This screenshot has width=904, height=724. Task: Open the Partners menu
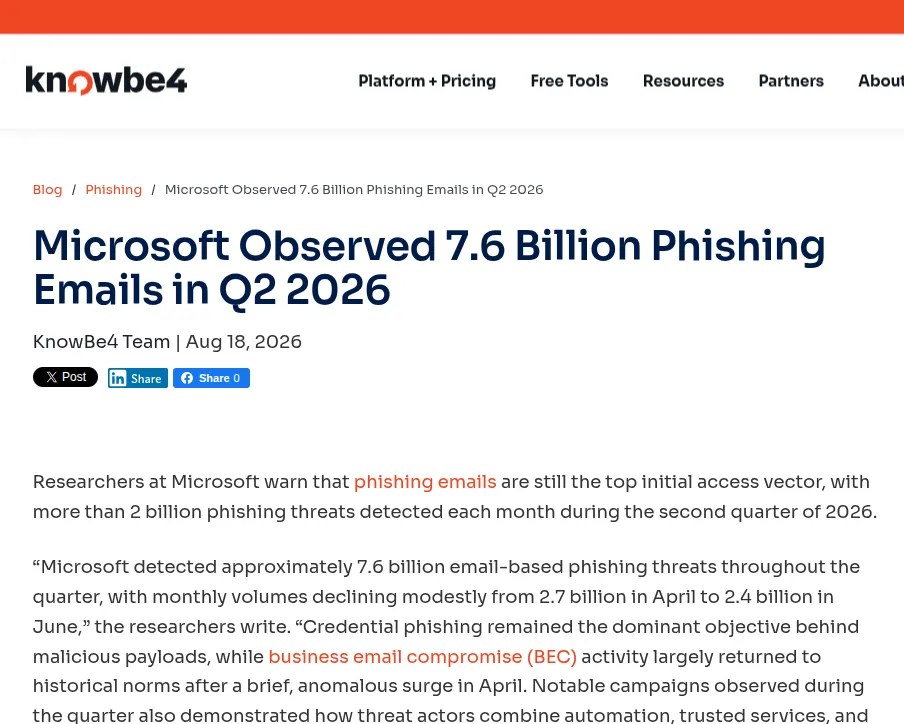point(791,81)
